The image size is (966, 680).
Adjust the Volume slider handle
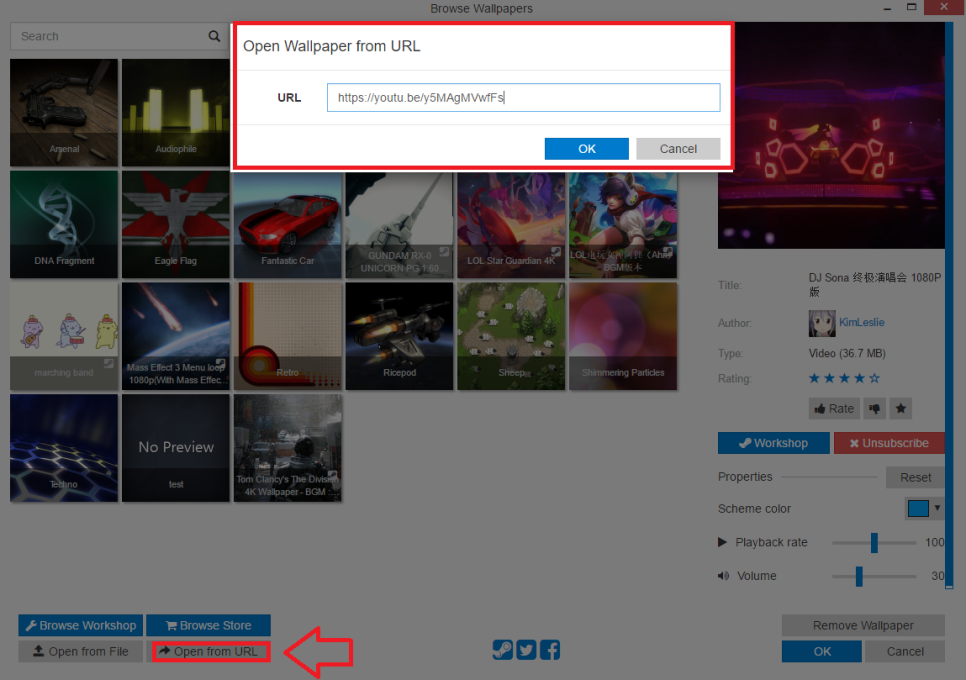pos(859,577)
